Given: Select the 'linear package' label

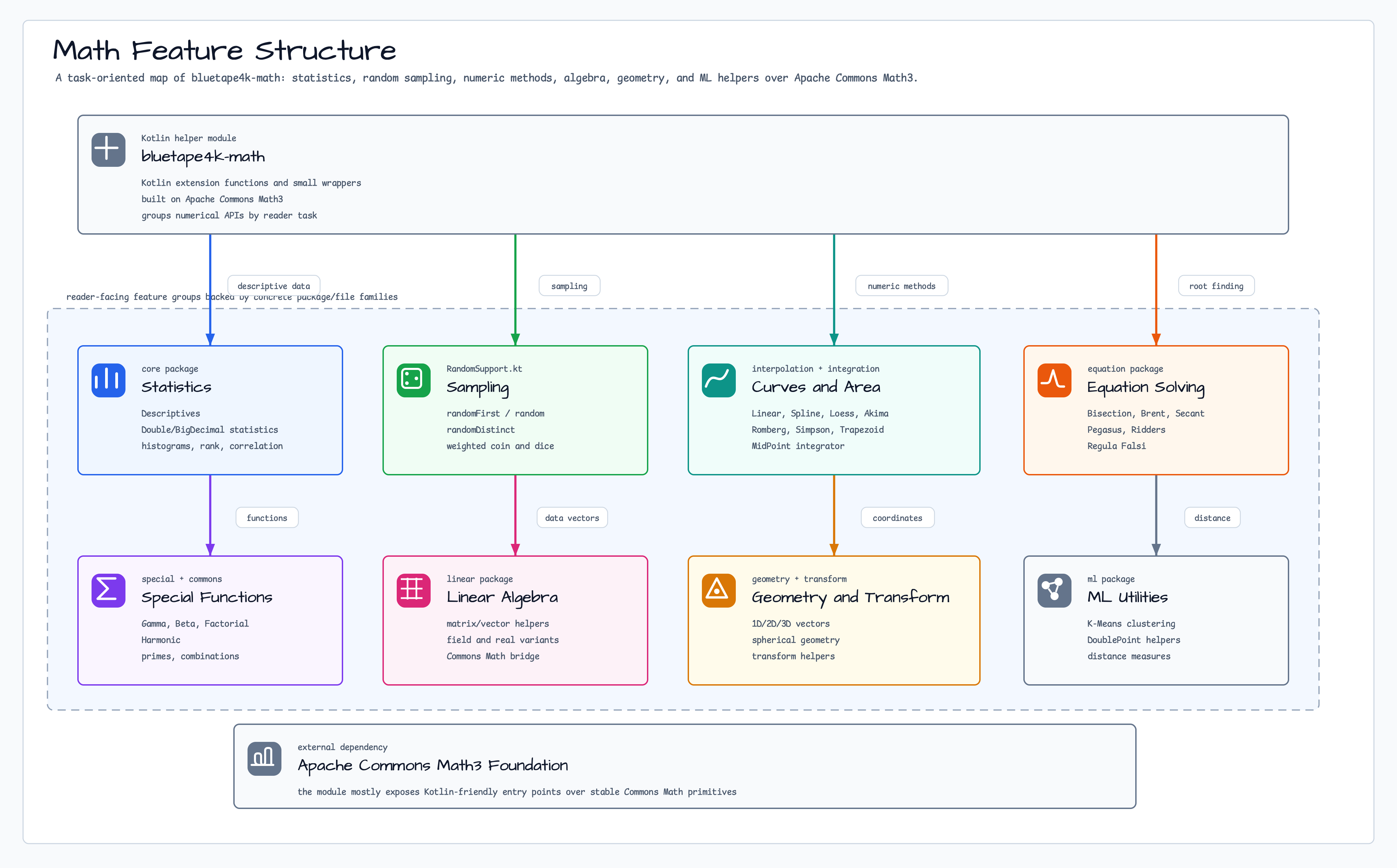Looking at the screenshot, I should tap(480, 579).
